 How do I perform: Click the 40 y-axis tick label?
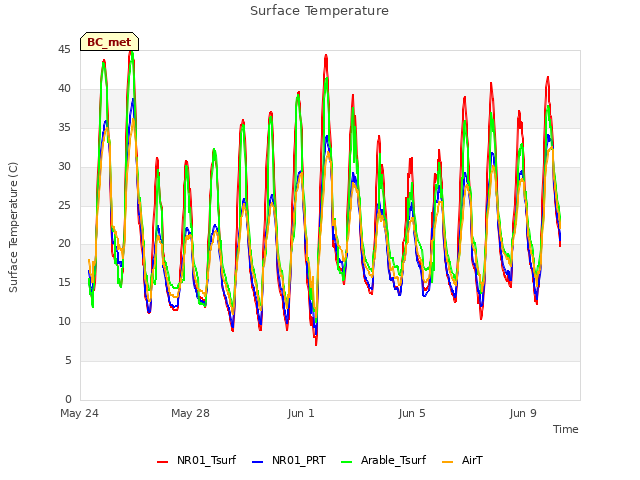(64, 89)
